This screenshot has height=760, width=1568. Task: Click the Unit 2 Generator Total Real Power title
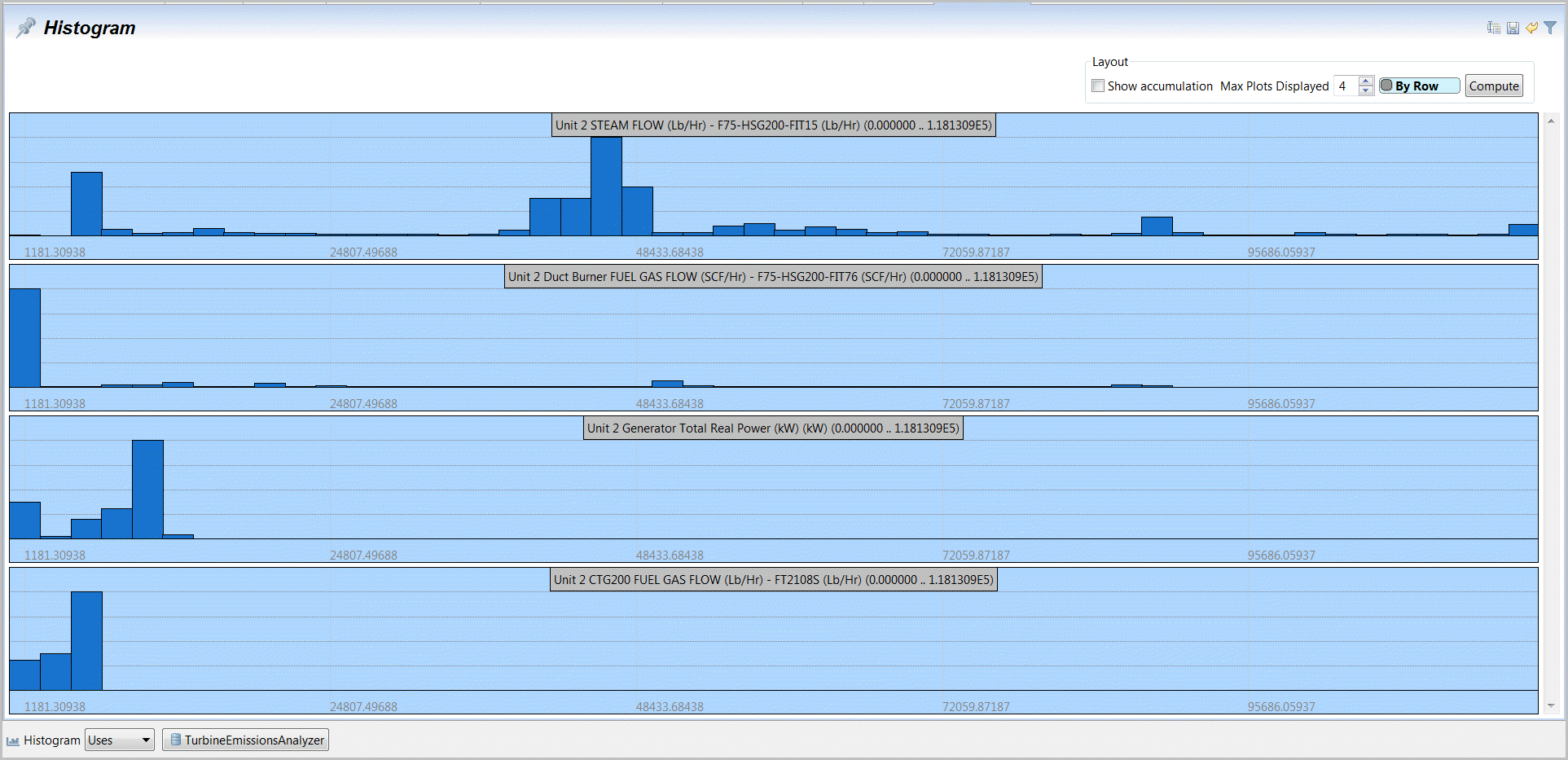point(773,428)
